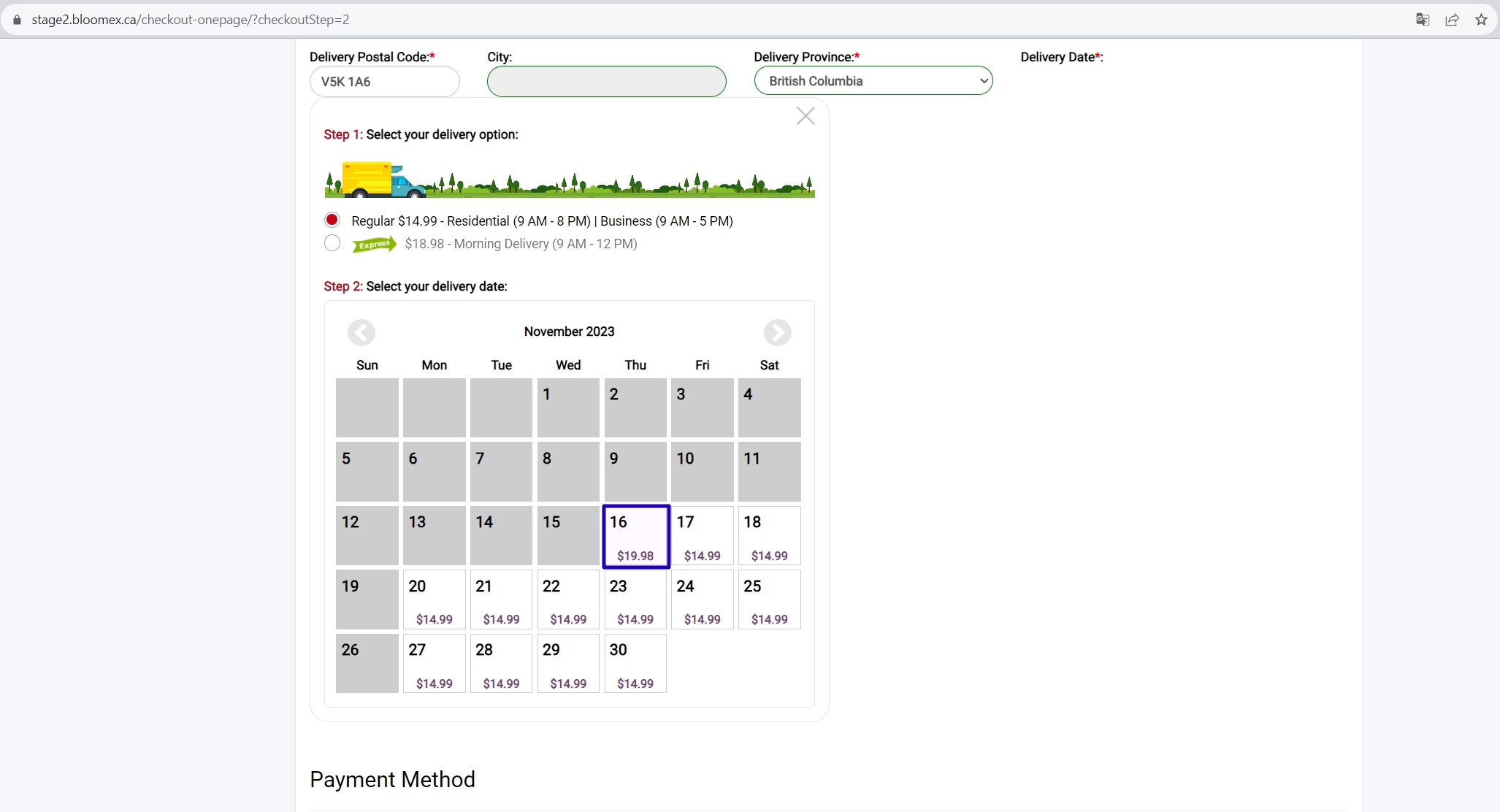View site info via padlock icon
The image size is (1500, 812).
click(x=17, y=20)
